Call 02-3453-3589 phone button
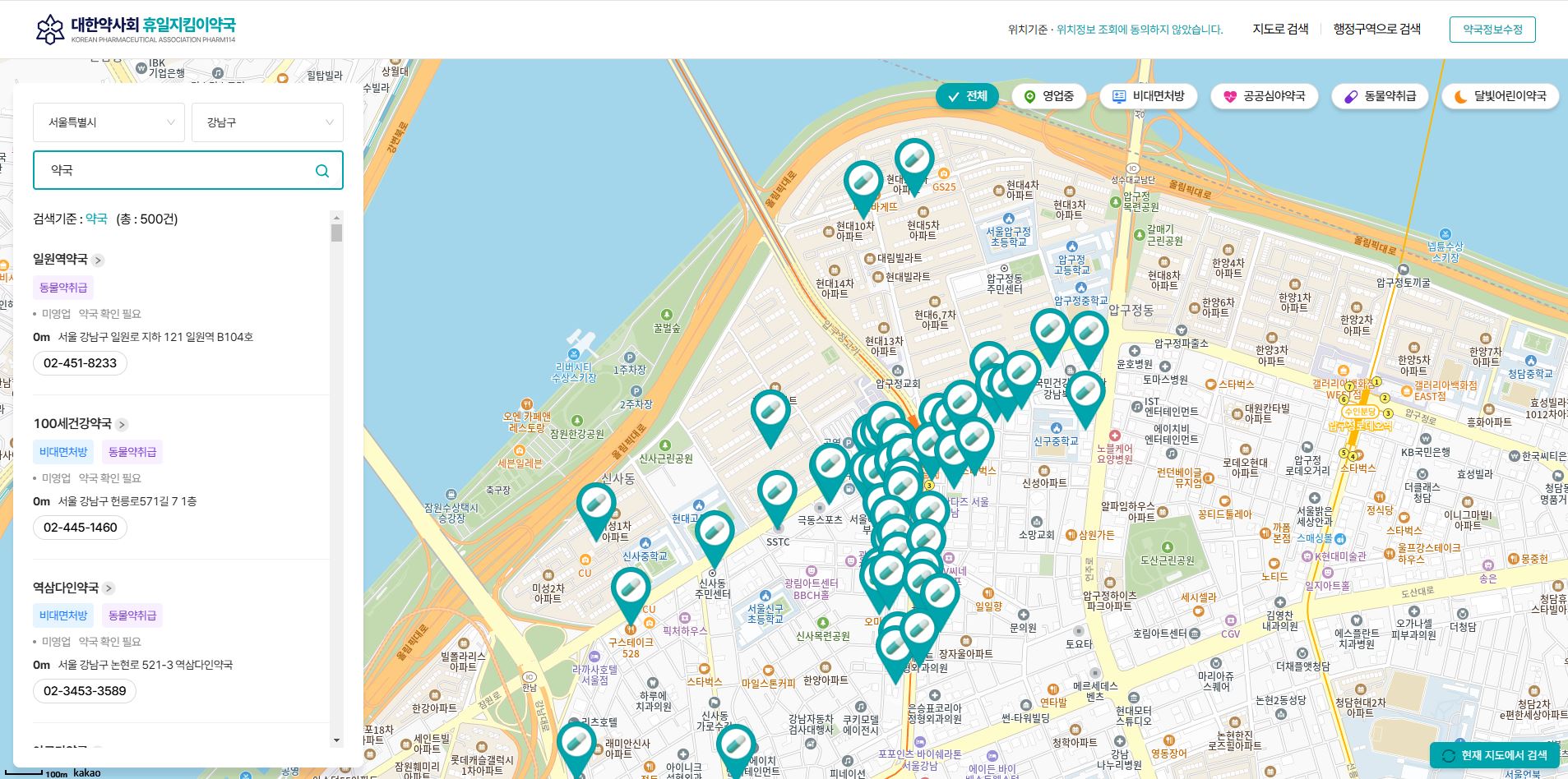 pyautogui.click(x=85, y=691)
